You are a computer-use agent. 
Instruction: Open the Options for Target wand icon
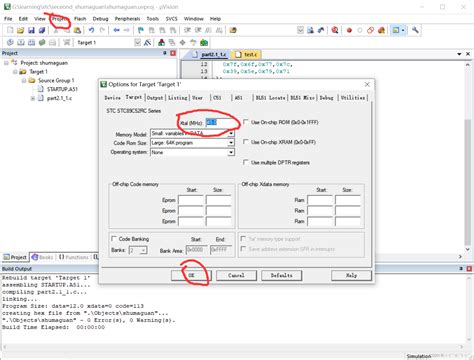pyautogui.click(x=147, y=43)
